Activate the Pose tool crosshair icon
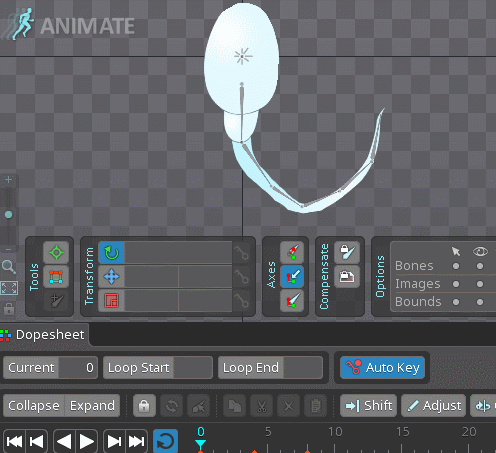 coord(56,252)
